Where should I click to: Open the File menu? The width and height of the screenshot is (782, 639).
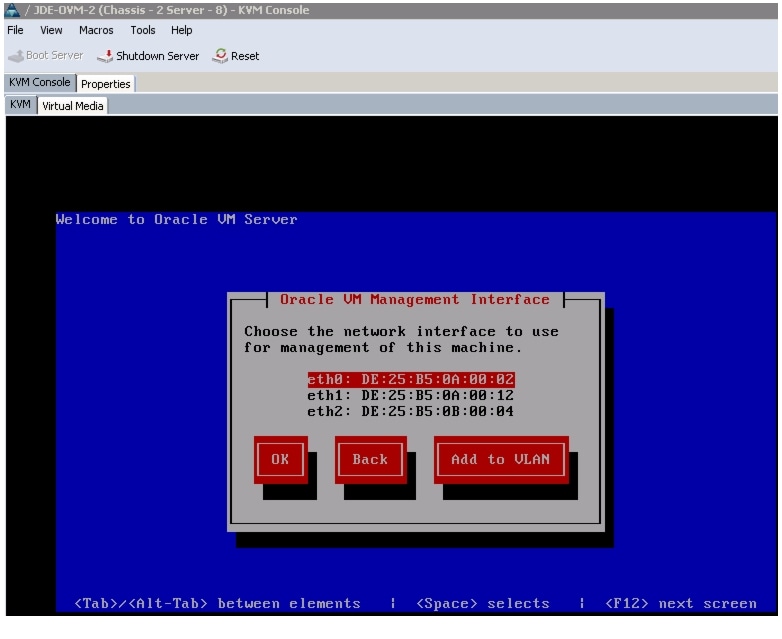click(15, 30)
